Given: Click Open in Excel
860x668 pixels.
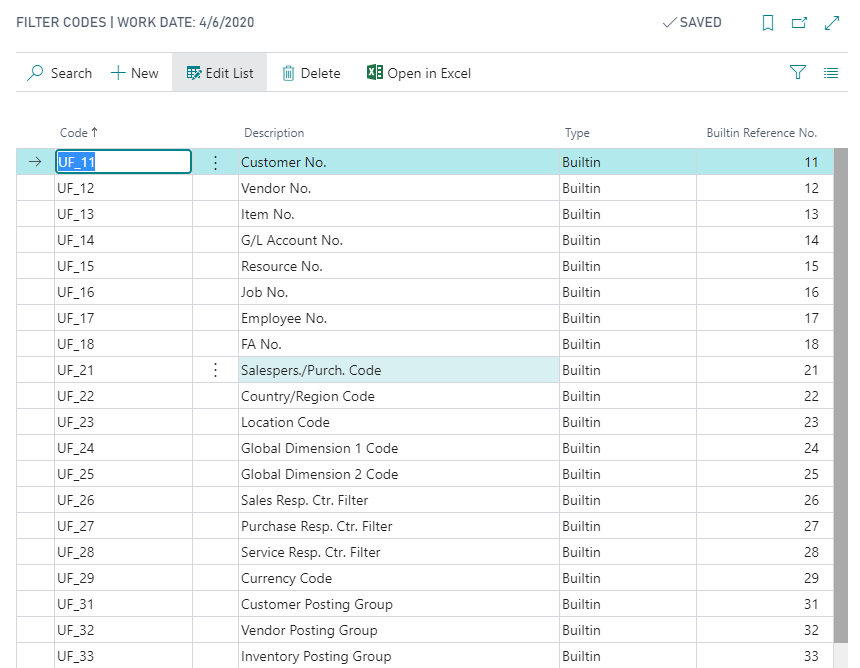Looking at the screenshot, I should click(419, 73).
